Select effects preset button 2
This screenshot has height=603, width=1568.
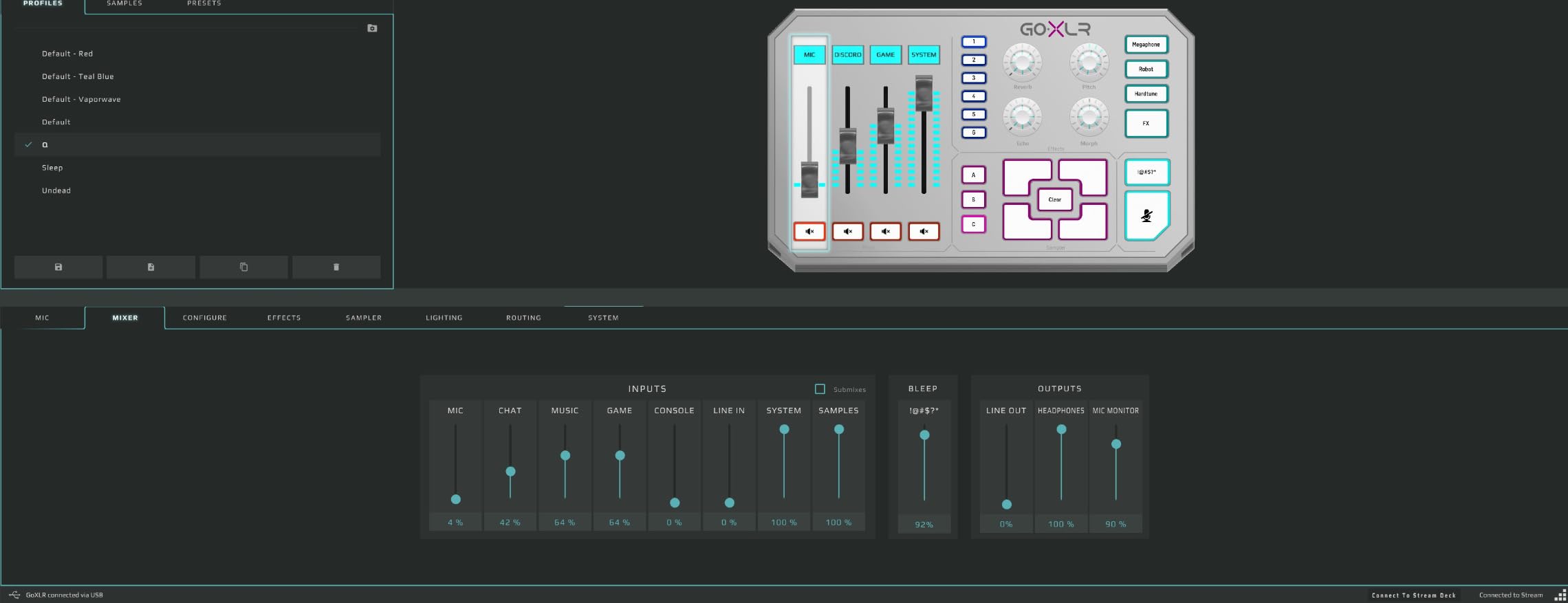[x=974, y=60]
